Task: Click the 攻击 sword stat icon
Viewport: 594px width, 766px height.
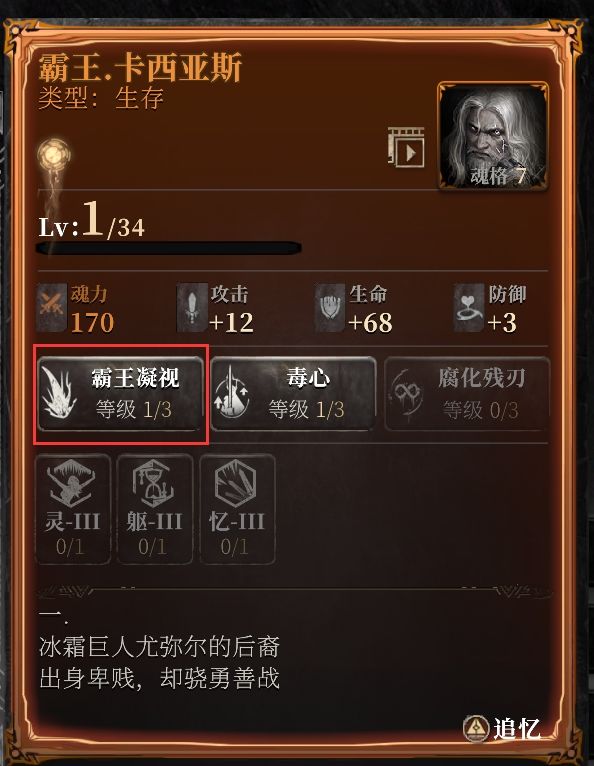Action: 191,308
